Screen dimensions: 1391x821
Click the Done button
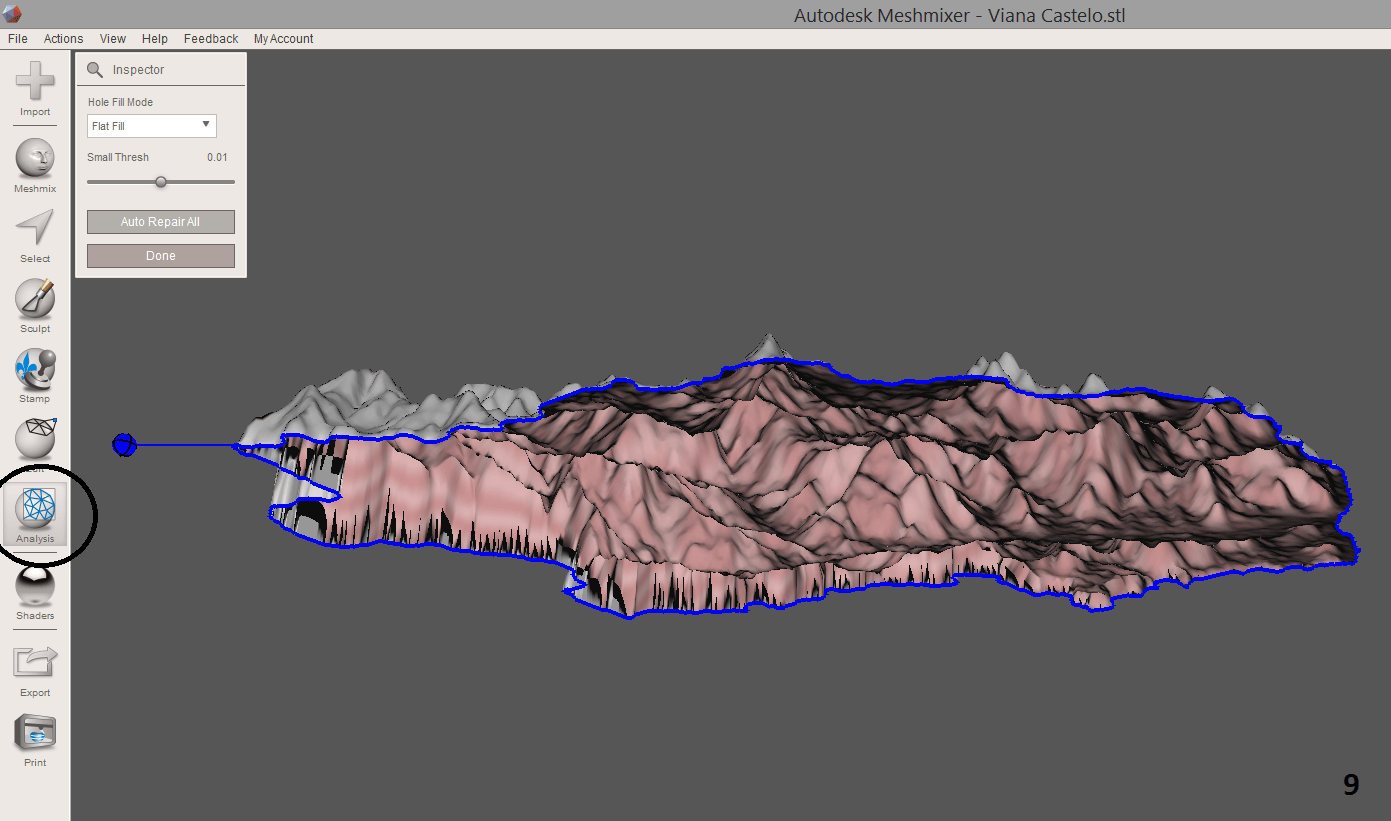pyautogui.click(x=160, y=255)
